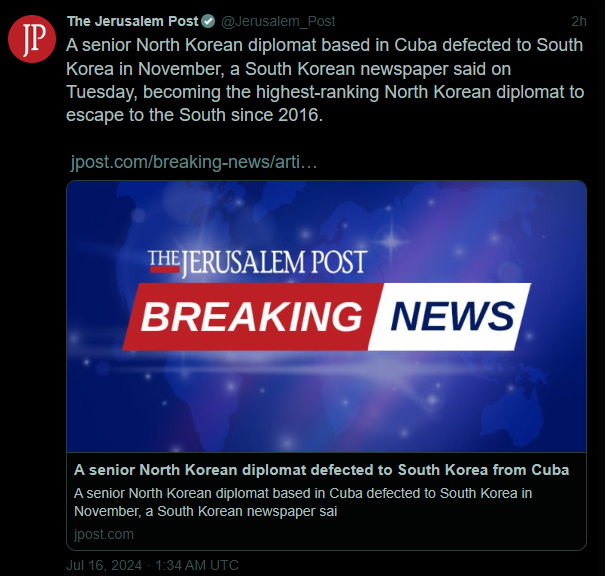
Task: Click the 2h relative timestamp
Action: coord(579,22)
